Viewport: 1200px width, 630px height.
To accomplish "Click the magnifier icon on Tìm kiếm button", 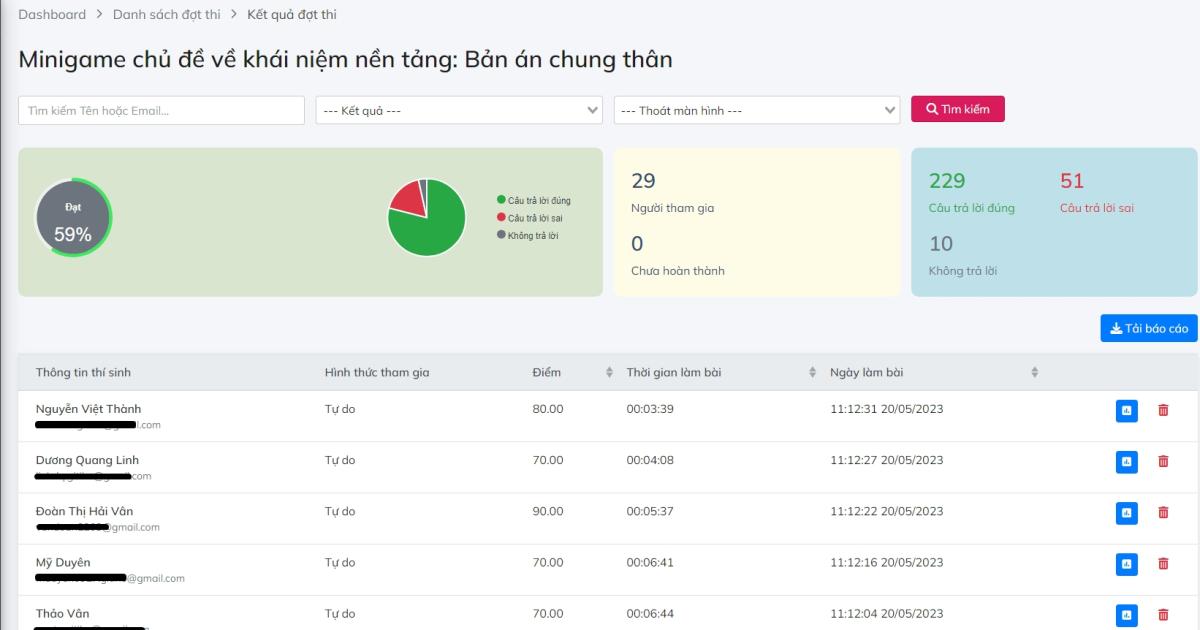I will point(930,109).
